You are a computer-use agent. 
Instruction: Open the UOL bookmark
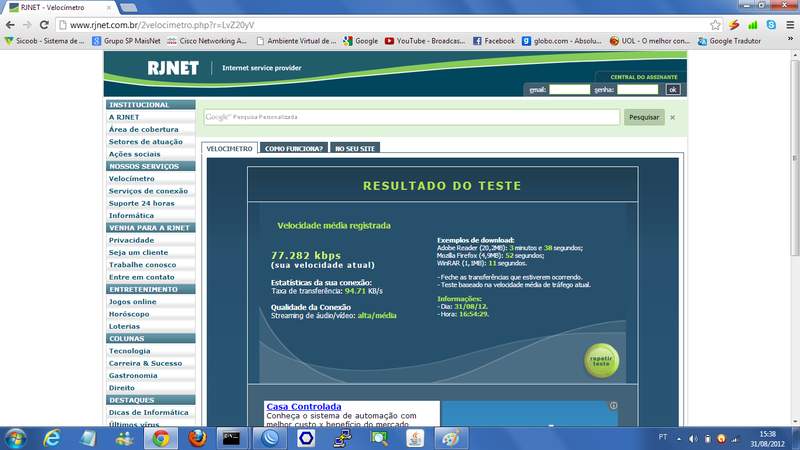649,41
